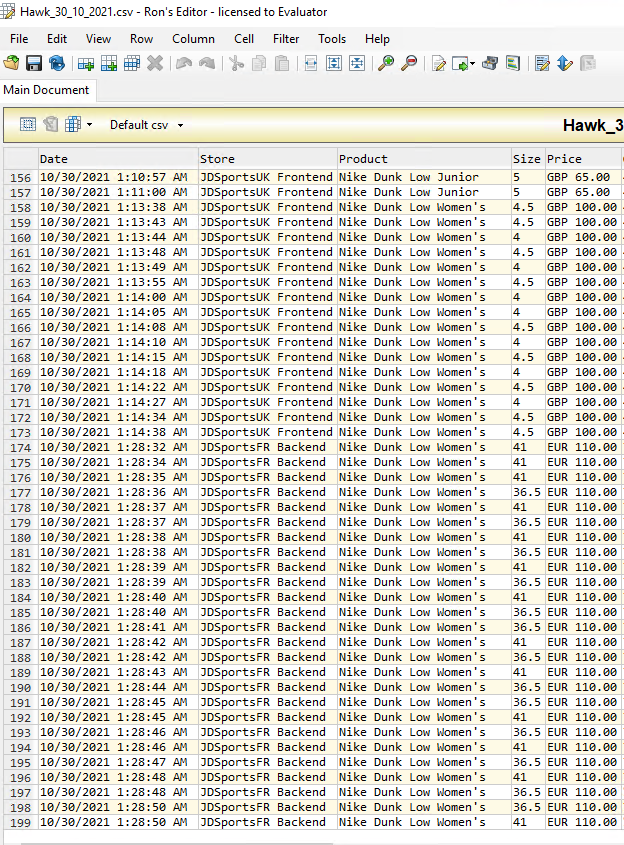Open the export icon dropdown arrow
This screenshot has width=624, height=845.
473,64
